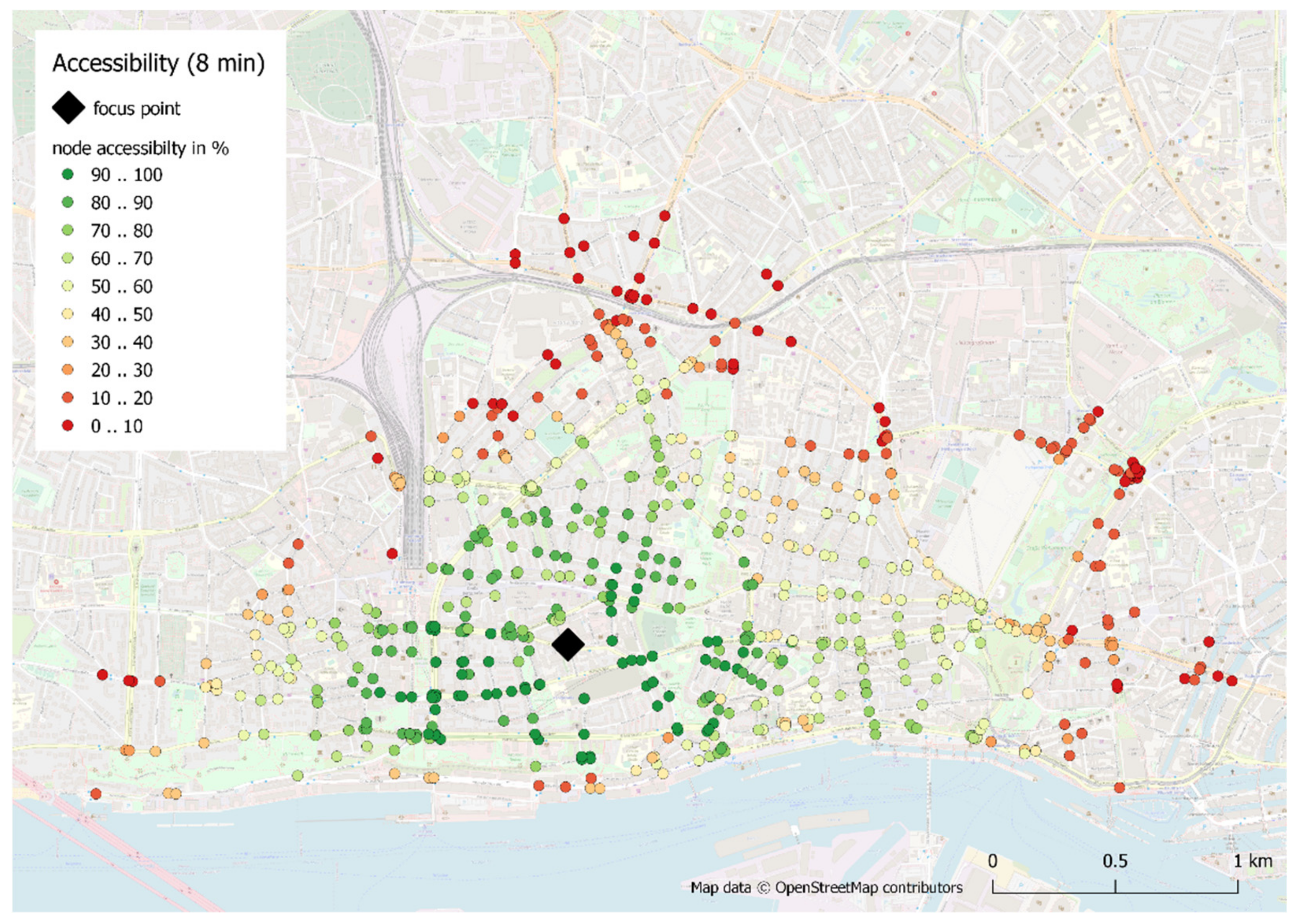Image resolution: width=1297 pixels, height=924 pixels.
Task: Pick the 50 .. 60 legend circle
Action: click(x=68, y=286)
